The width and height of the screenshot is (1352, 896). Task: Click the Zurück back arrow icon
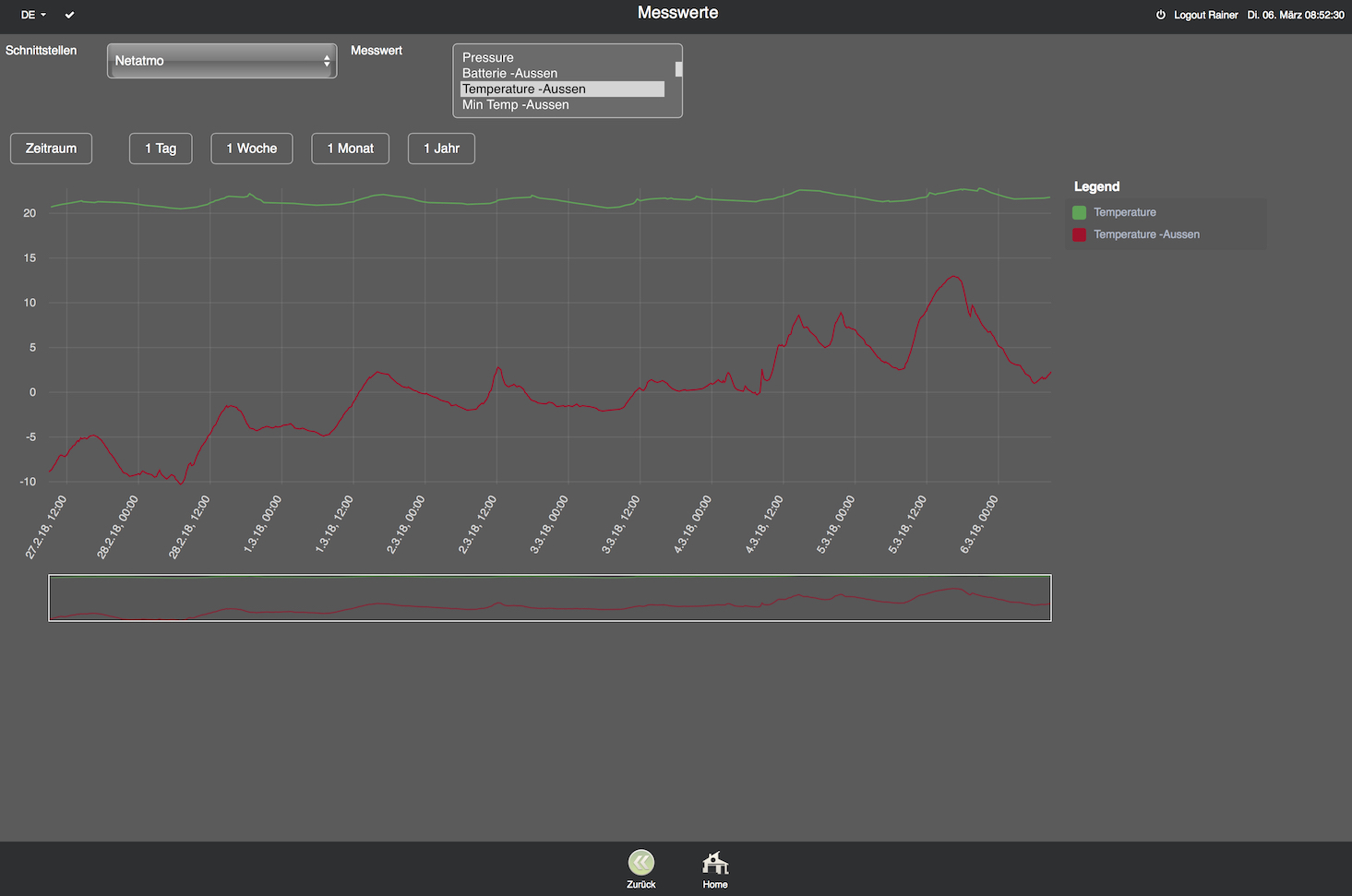(640, 863)
